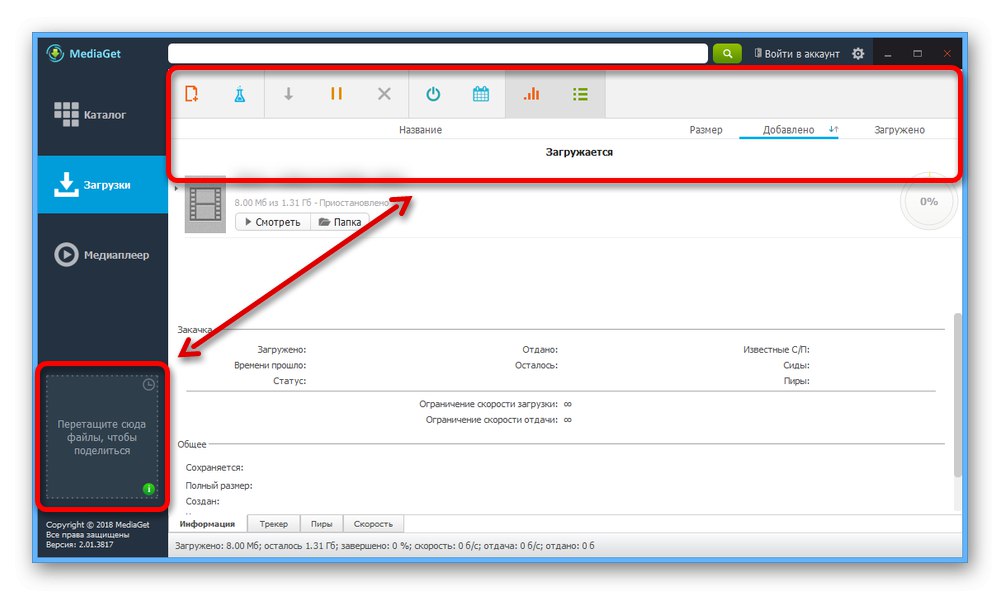Switch to the Трекер tab
The height and width of the screenshot is (595, 1000).
[274, 524]
